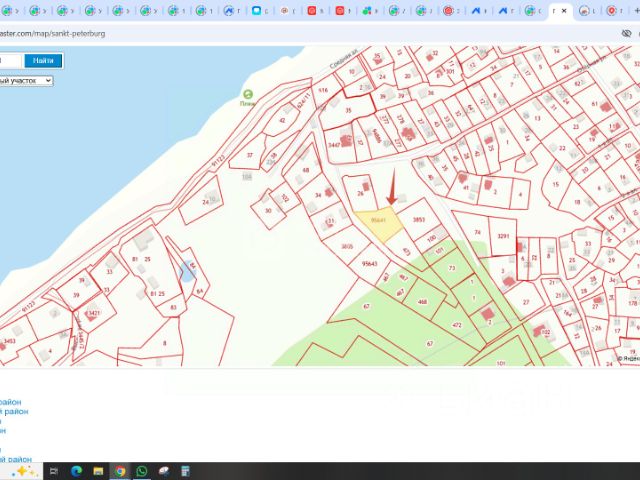
Task: Open Microsoft Edge from the taskbar
Action: point(76,471)
